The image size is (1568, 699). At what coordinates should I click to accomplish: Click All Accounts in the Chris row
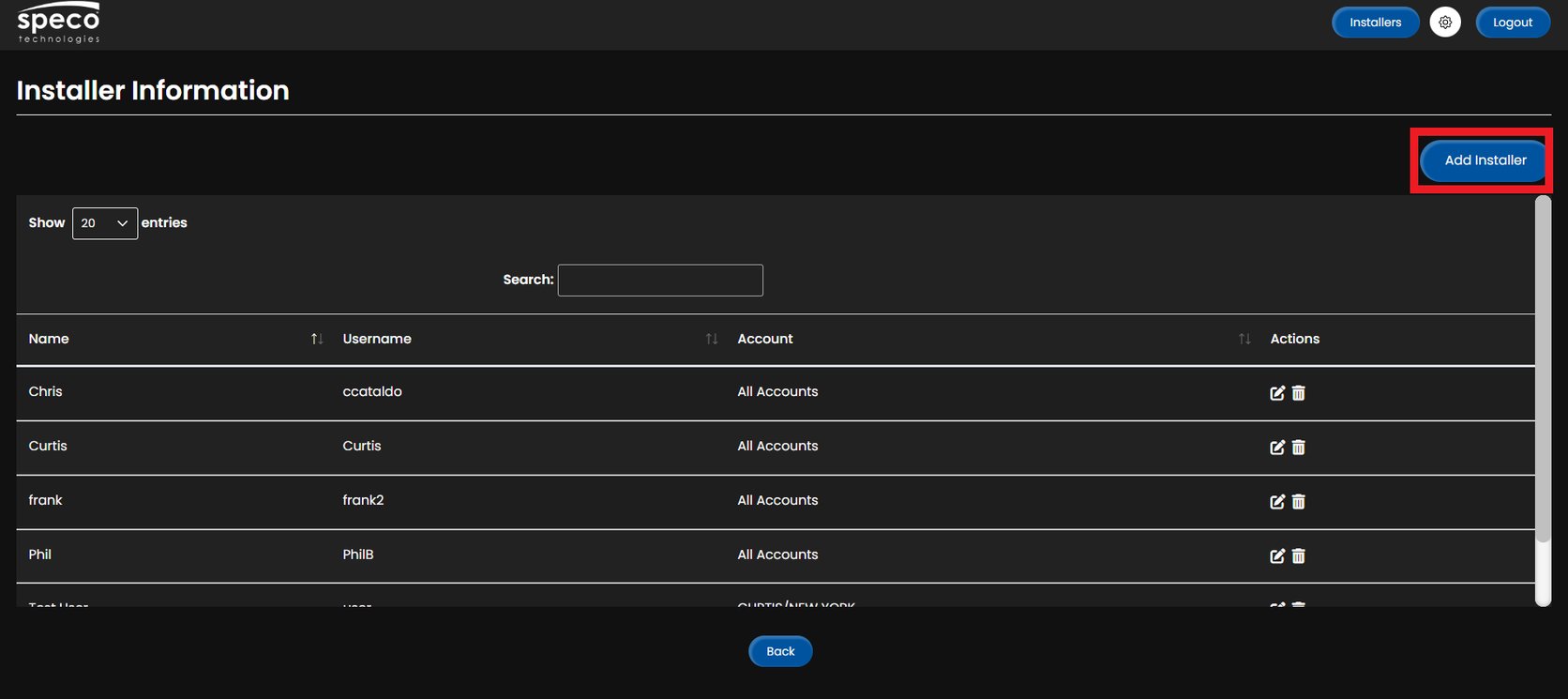tap(777, 391)
